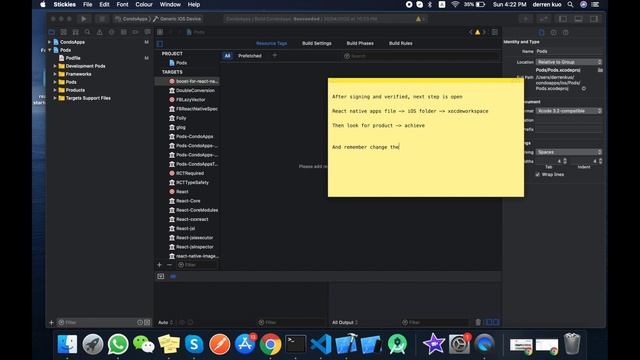
Task: Open the project navigator folder icon
Action: tap(51, 32)
